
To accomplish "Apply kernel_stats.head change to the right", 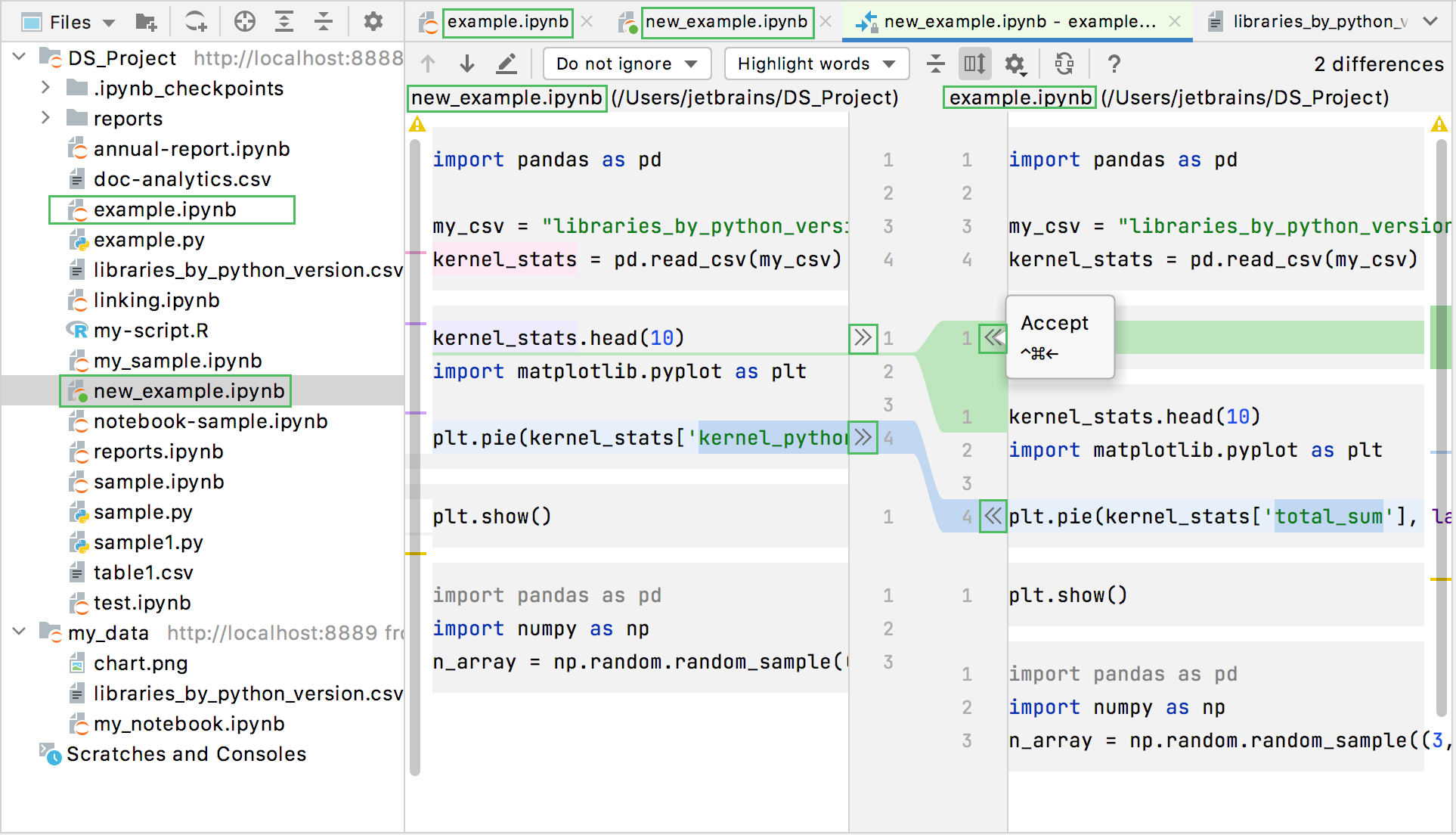I will click(863, 338).
